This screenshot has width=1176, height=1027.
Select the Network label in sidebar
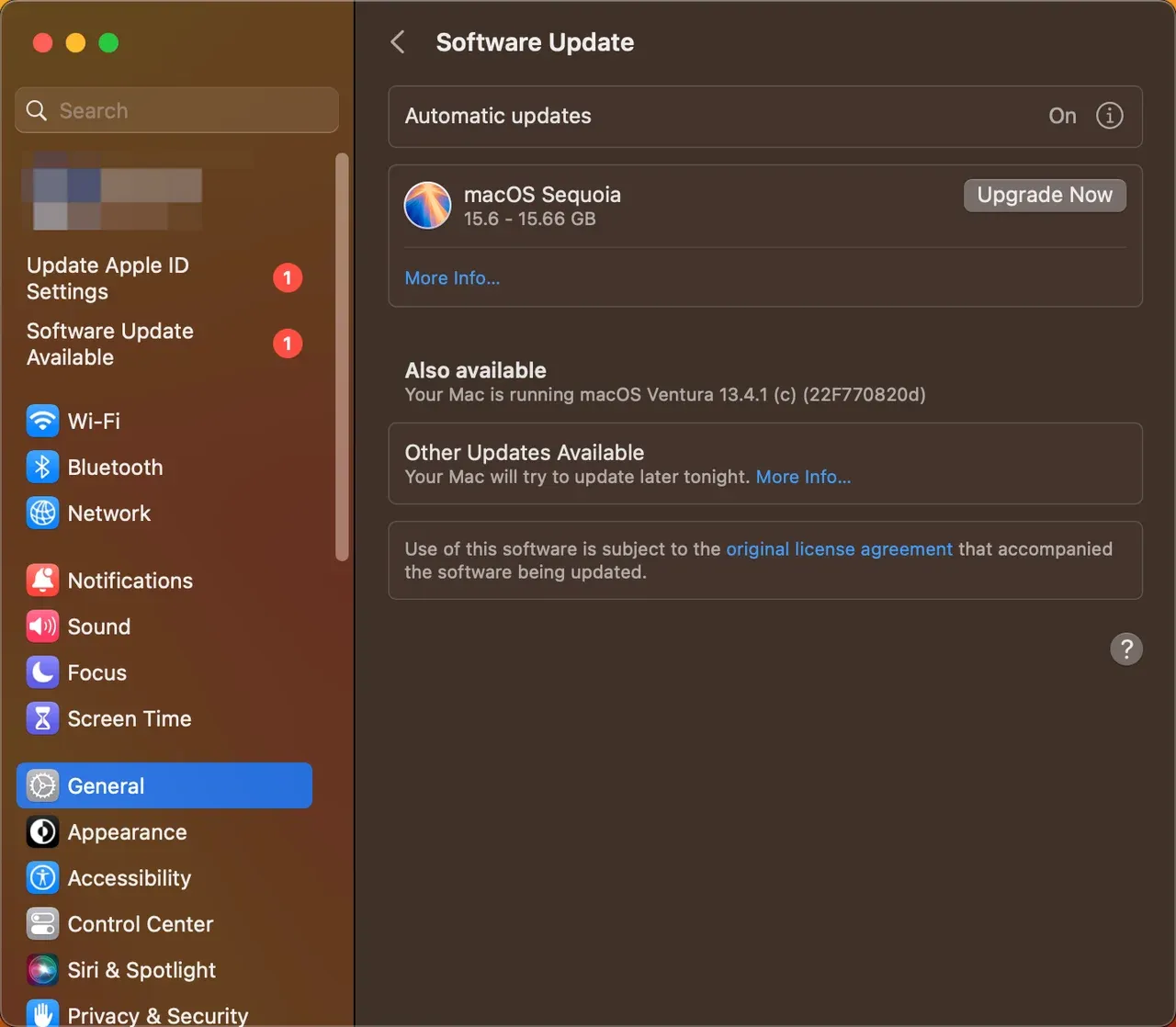[x=109, y=513]
